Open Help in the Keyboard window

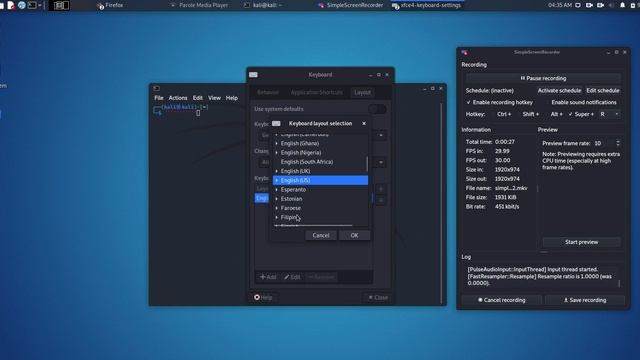point(263,298)
